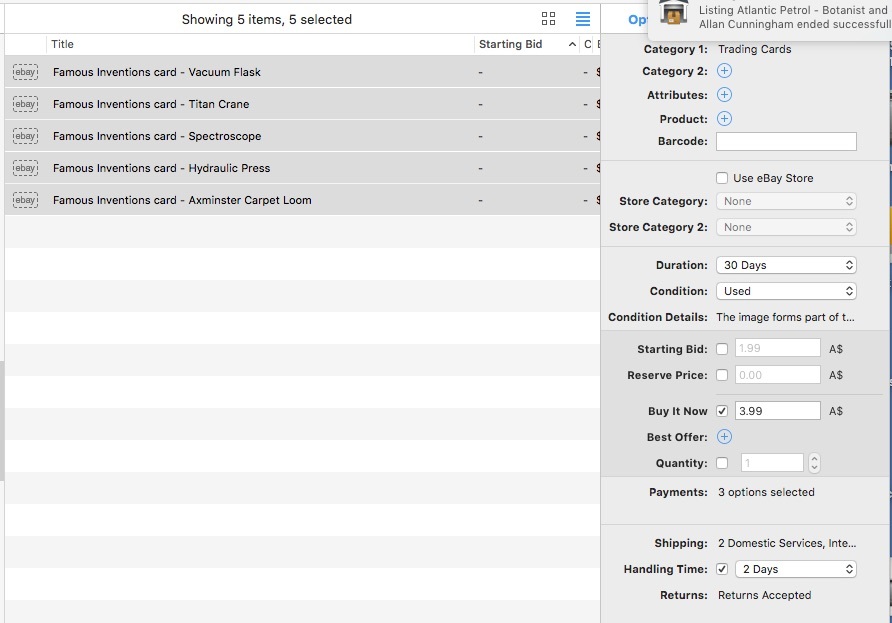The image size is (892, 623).
Task: Add Attributes with plus icon
Action: tap(724, 94)
